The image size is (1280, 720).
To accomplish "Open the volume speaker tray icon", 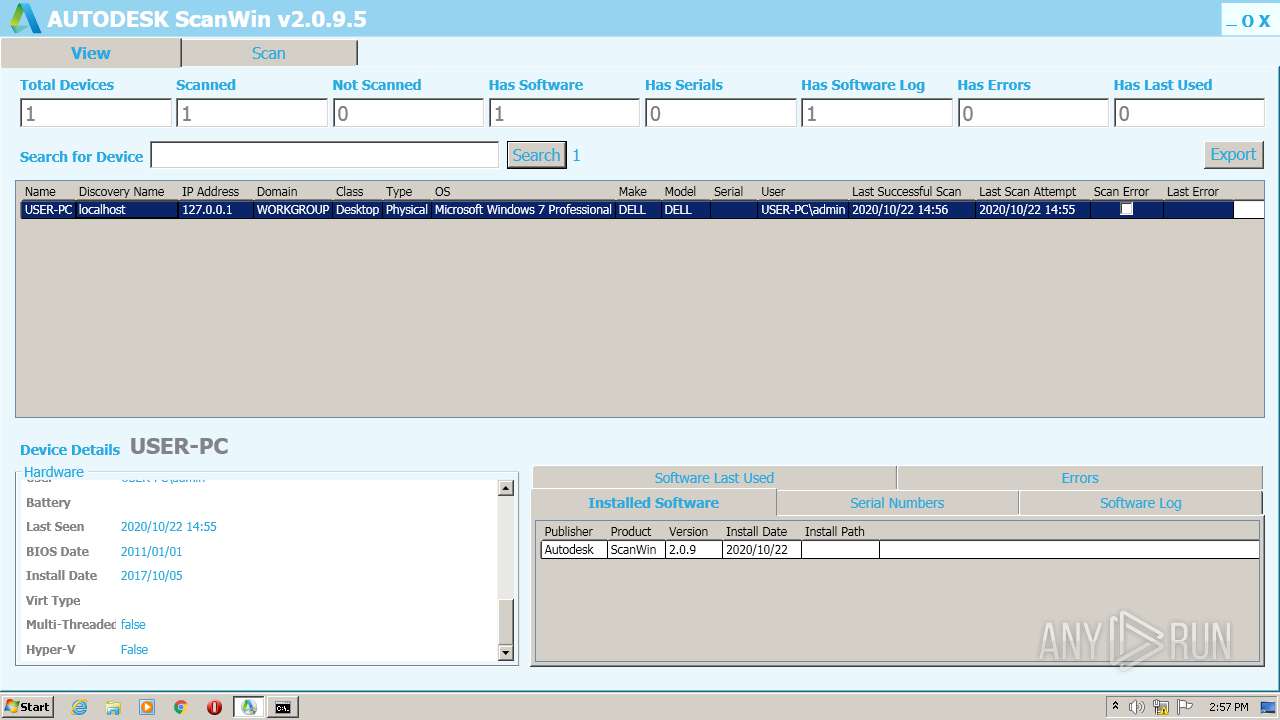I will point(1137,707).
